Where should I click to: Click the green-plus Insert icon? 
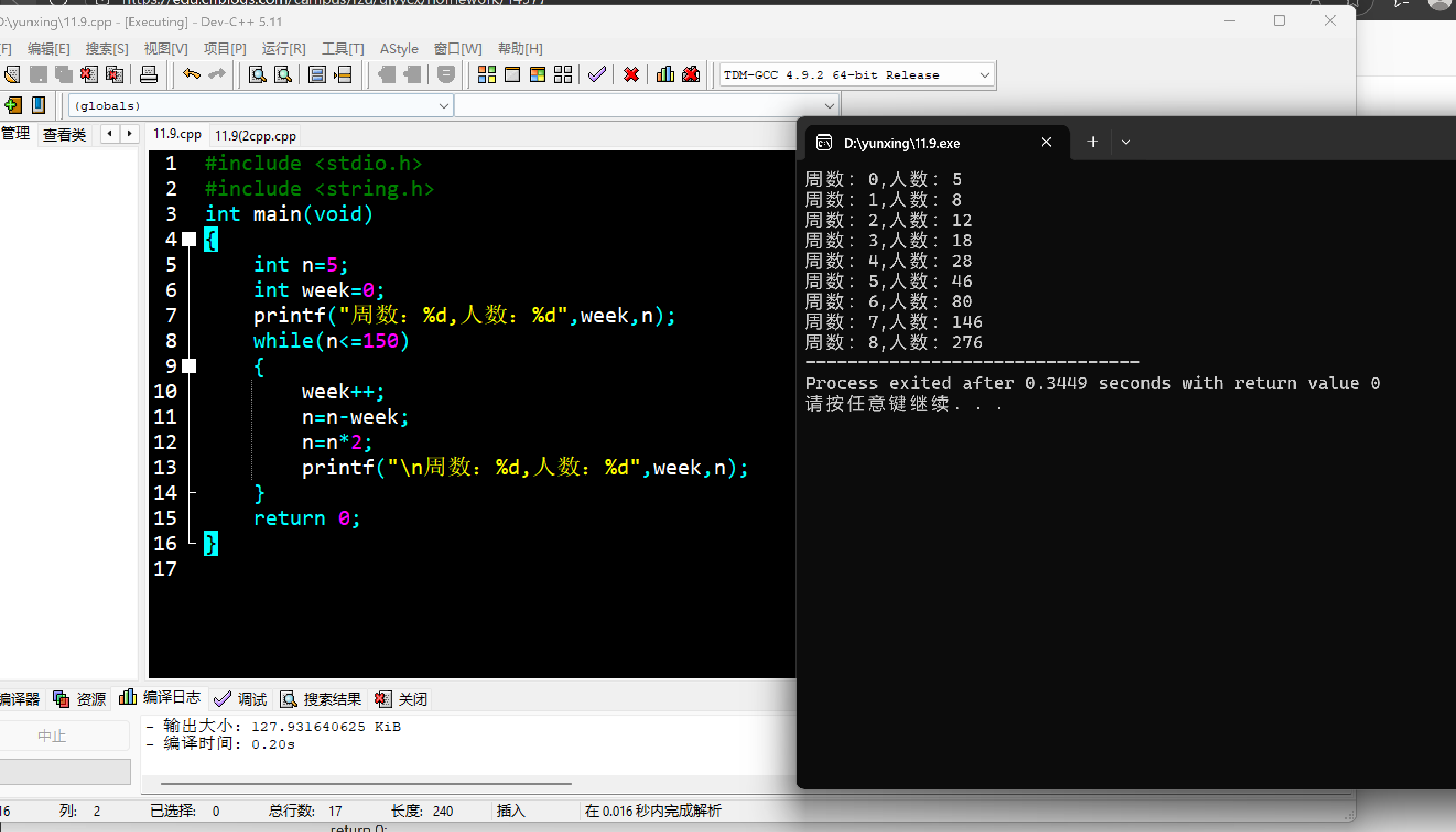pos(13,105)
